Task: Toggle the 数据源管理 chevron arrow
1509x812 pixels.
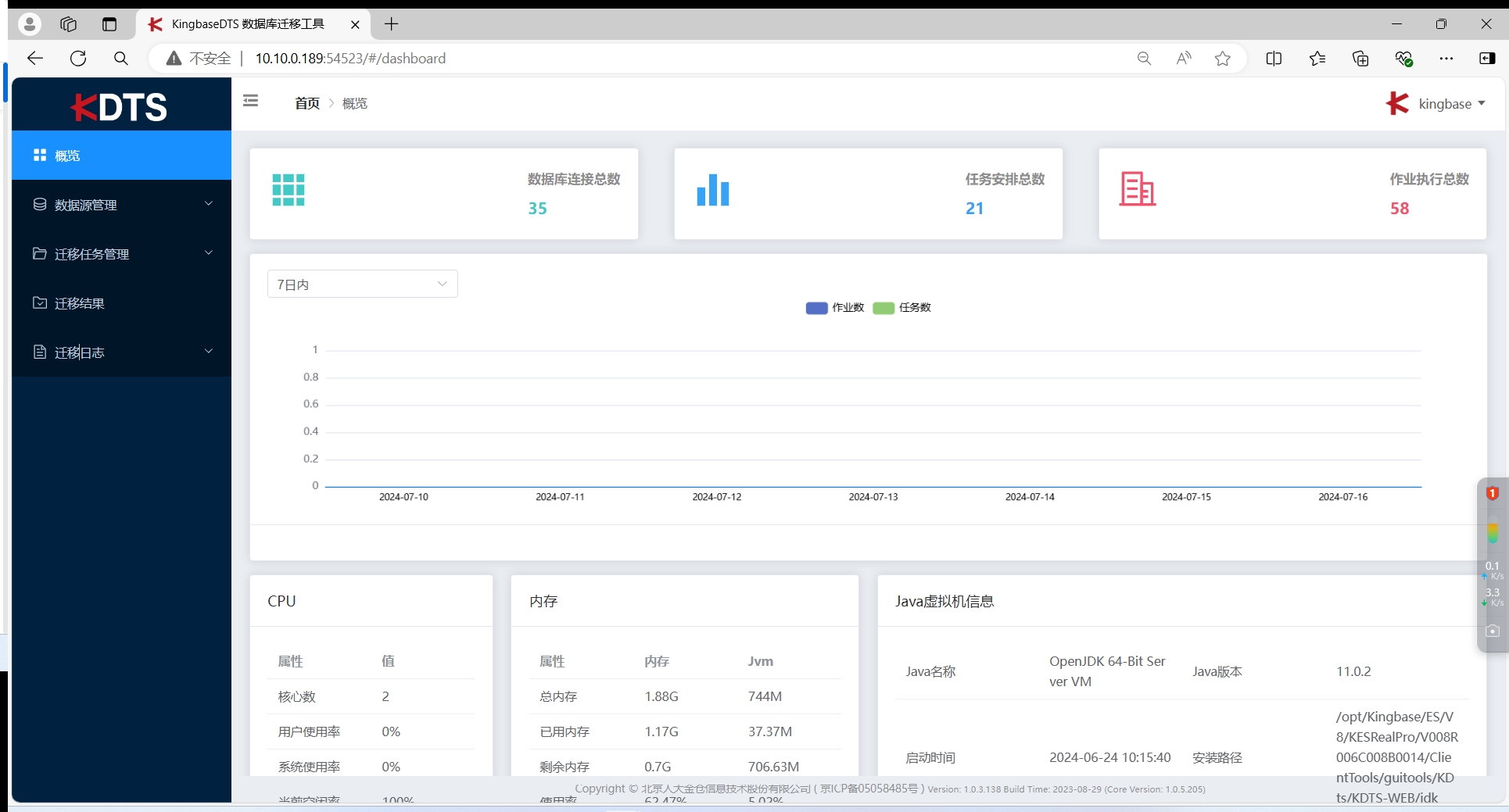Action: [x=209, y=204]
